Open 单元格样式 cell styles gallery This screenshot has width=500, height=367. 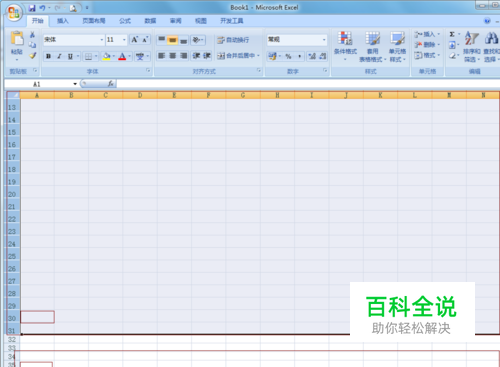pos(397,47)
